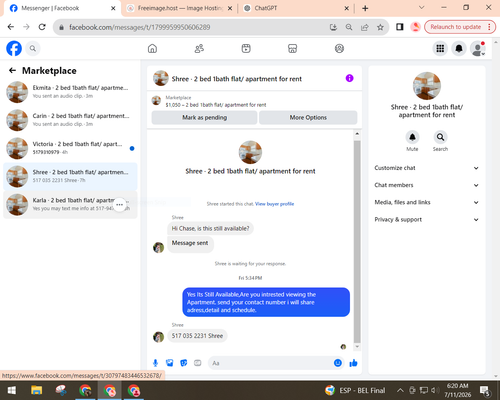Open the Victoria conversation
This screenshot has width=500, height=400.
tap(70, 148)
